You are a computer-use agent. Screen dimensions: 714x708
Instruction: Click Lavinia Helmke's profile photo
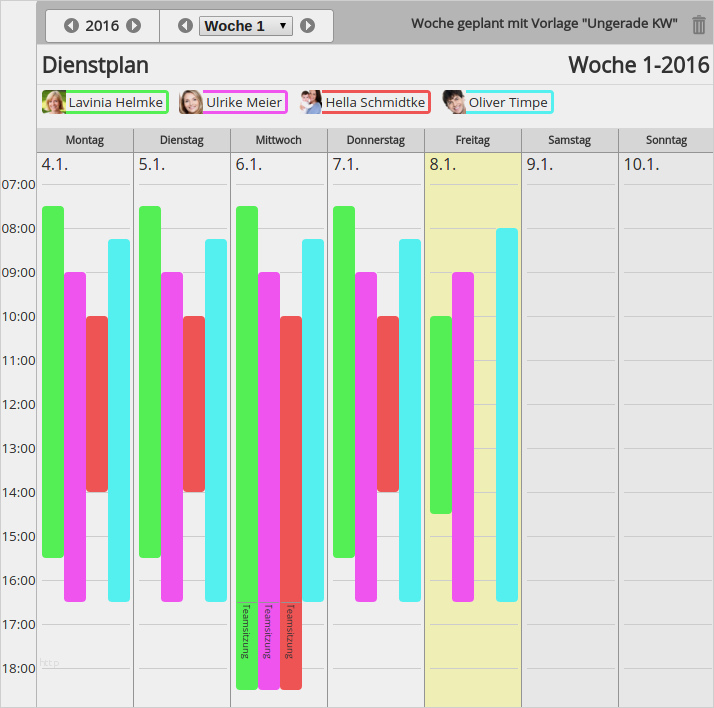click(x=54, y=102)
